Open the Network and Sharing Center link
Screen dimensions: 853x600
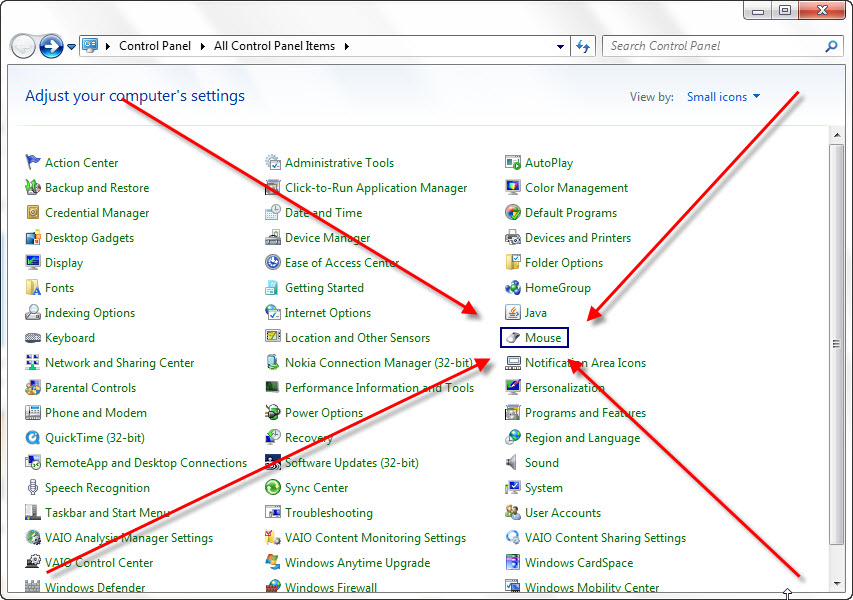[x=120, y=362]
